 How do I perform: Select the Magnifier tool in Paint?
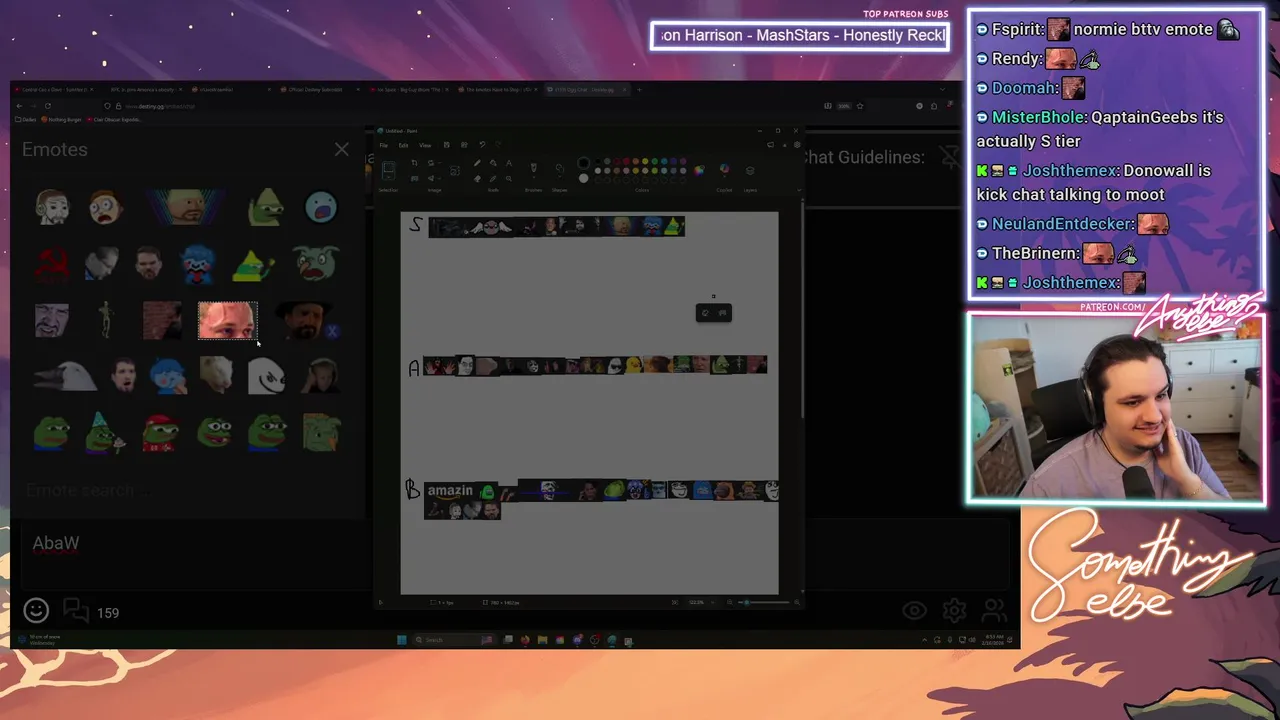(509, 178)
